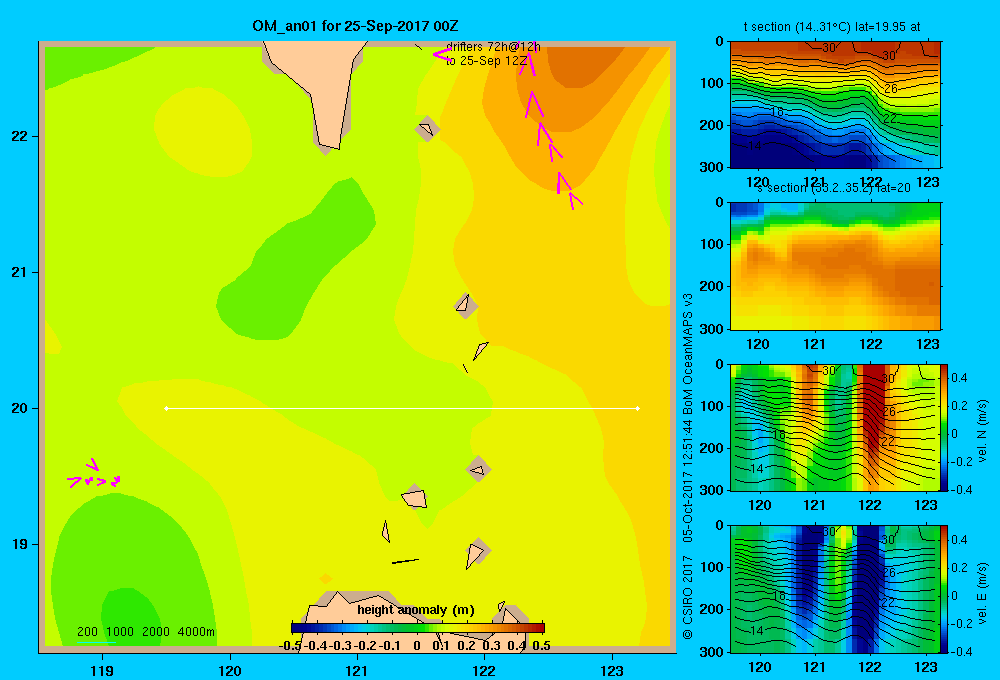Viewport: 1000px width, 680px height.
Task: Click the '0.4' tick on vel. N scale
Action: 959,378
